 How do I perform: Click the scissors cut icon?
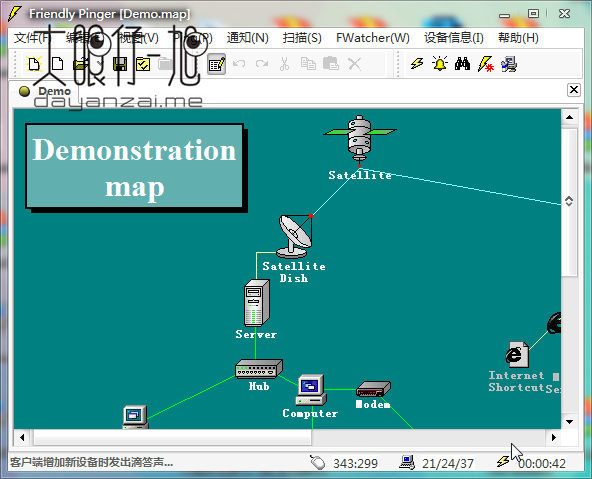285,64
